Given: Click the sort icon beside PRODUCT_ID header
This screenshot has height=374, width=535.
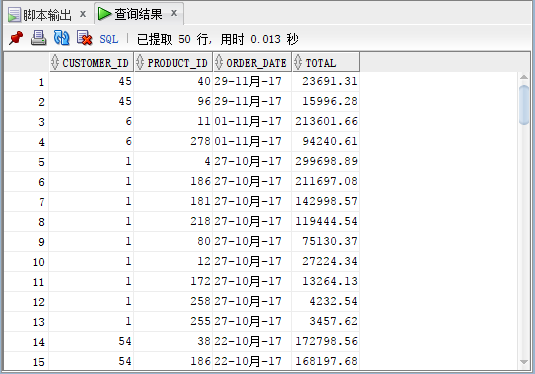Looking at the screenshot, I should [x=140, y=62].
